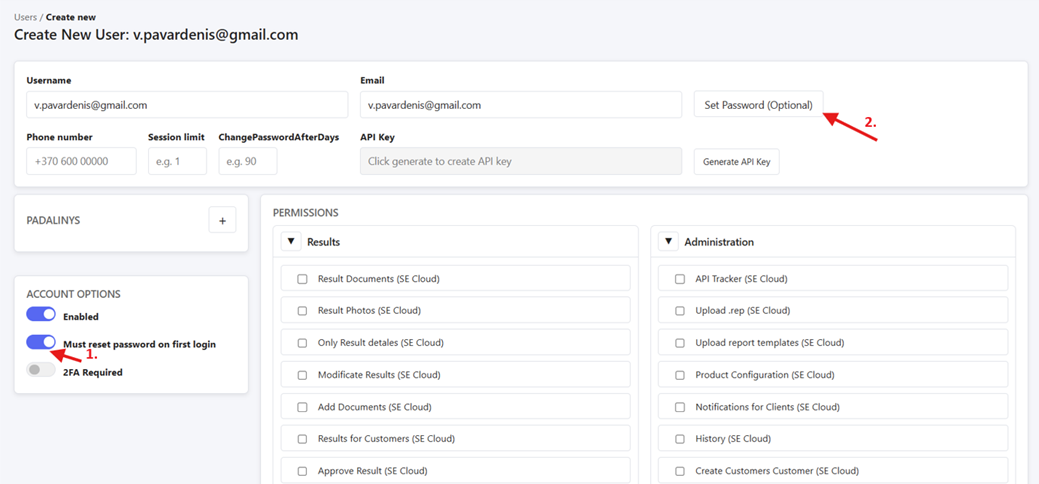
Task: Collapse the Administration permissions group
Action: point(668,242)
